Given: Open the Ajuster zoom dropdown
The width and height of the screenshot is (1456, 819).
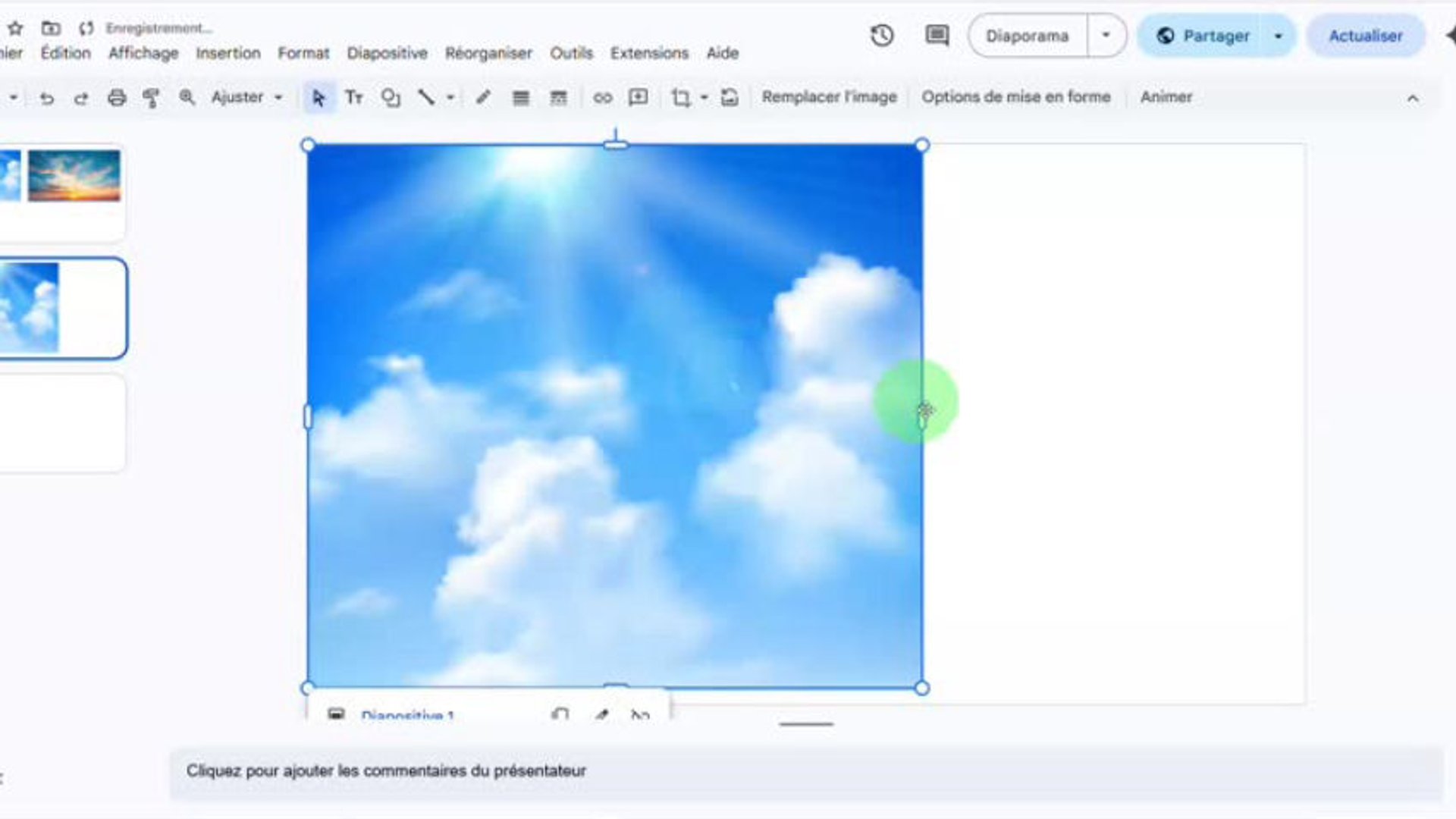Looking at the screenshot, I should pyautogui.click(x=246, y=98).
